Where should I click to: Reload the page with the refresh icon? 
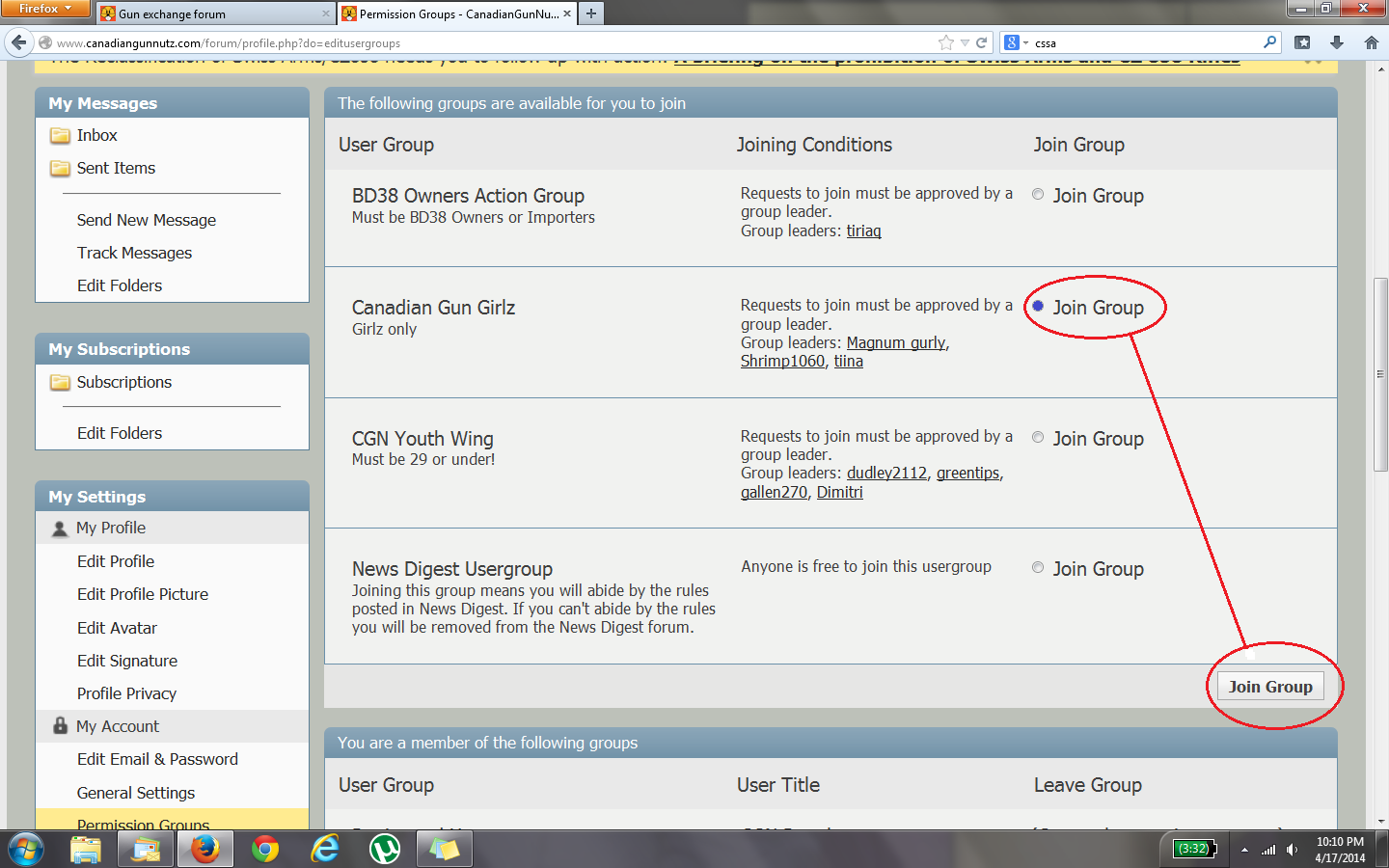[x=982, y=42]
